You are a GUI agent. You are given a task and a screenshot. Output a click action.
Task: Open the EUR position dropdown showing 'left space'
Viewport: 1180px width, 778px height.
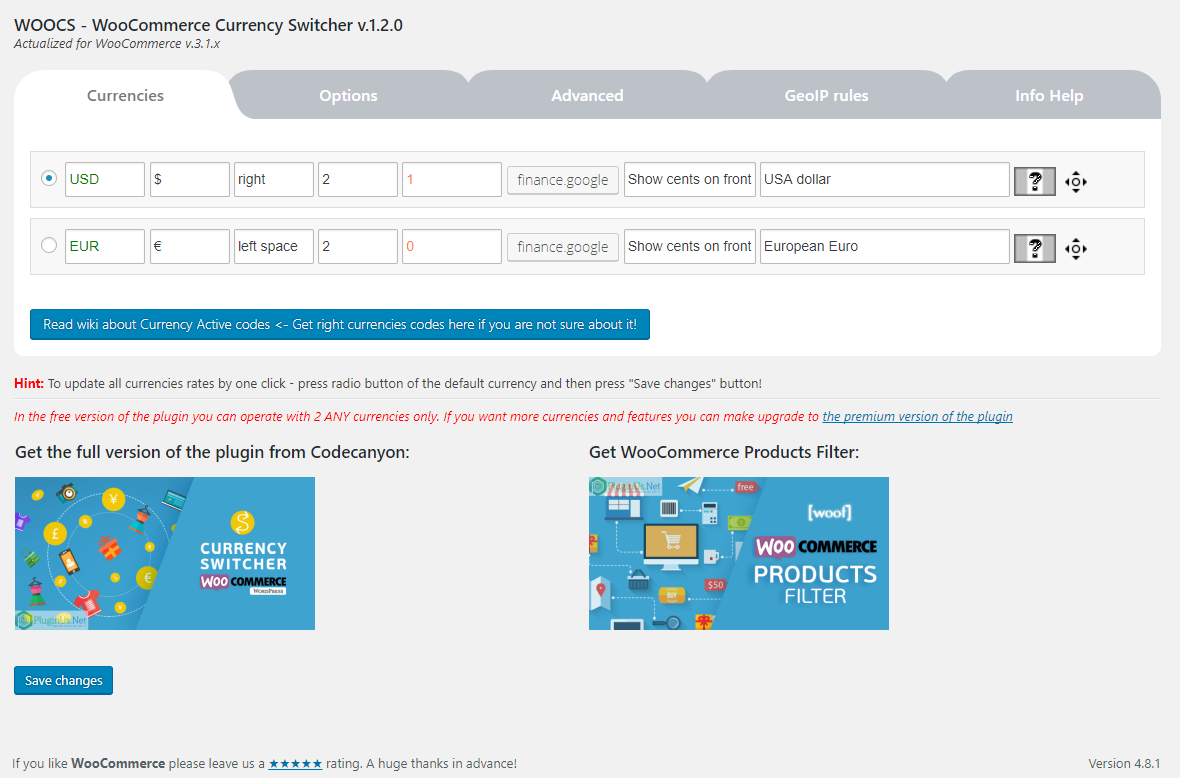pos(274,246)
